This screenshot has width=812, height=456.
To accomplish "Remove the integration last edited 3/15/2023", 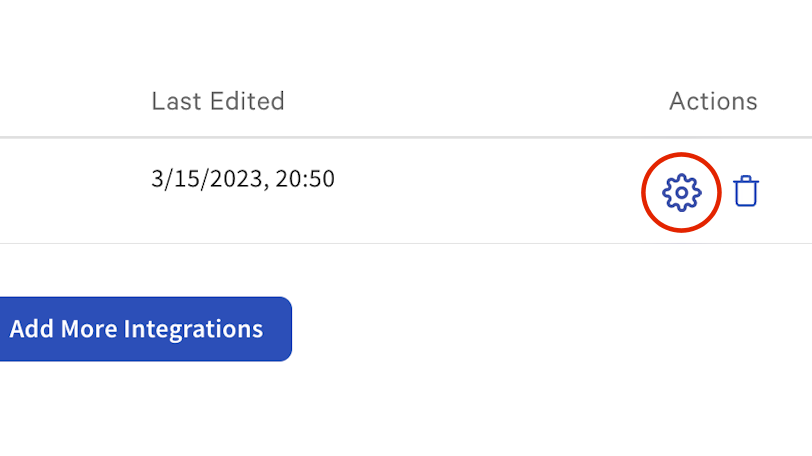I will pyautogui.click(x=746, y=191).
